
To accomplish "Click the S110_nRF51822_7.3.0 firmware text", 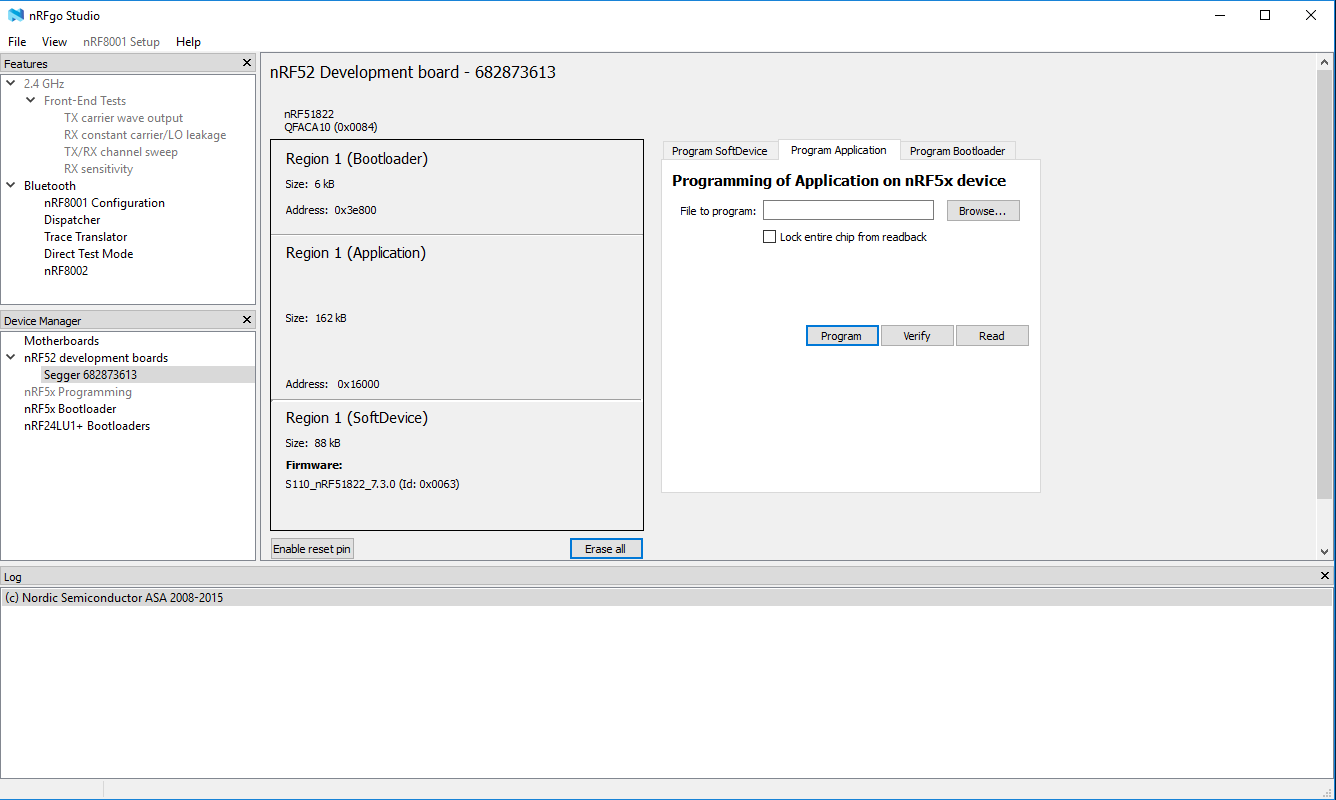I will pyautogui.click(x=372, y=484).
